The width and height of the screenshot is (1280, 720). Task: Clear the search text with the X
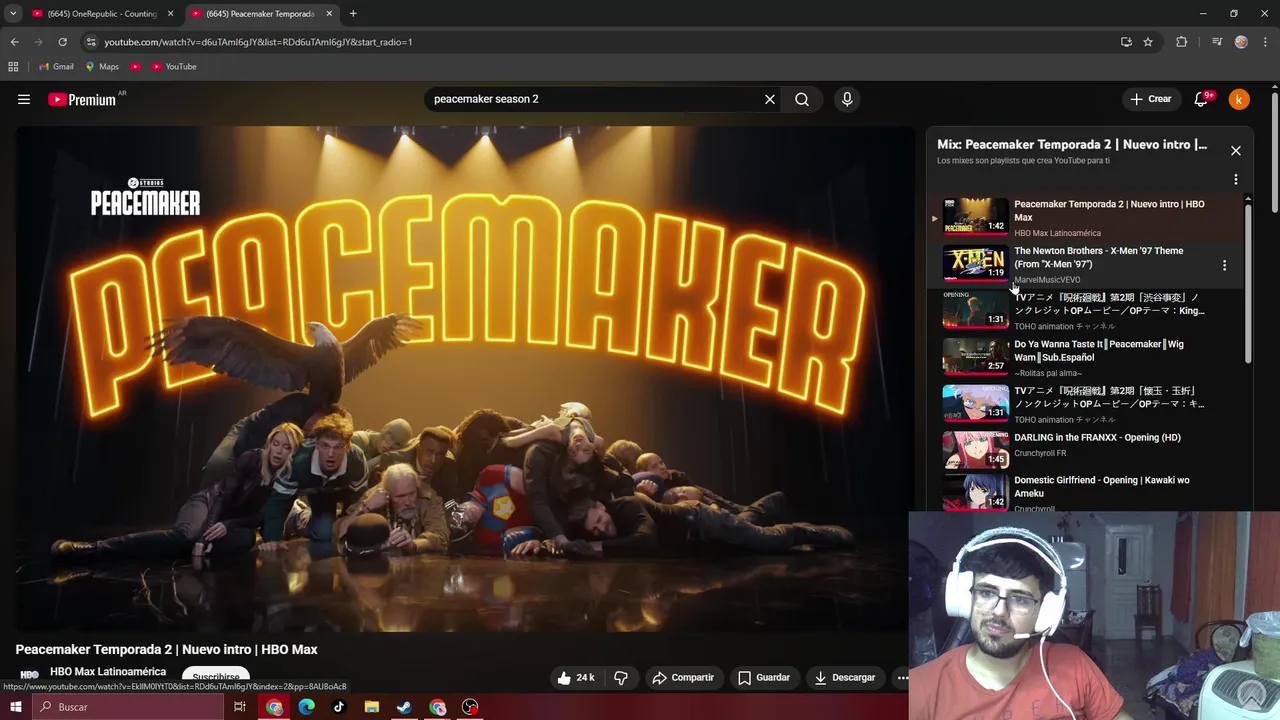coord(770,99)
